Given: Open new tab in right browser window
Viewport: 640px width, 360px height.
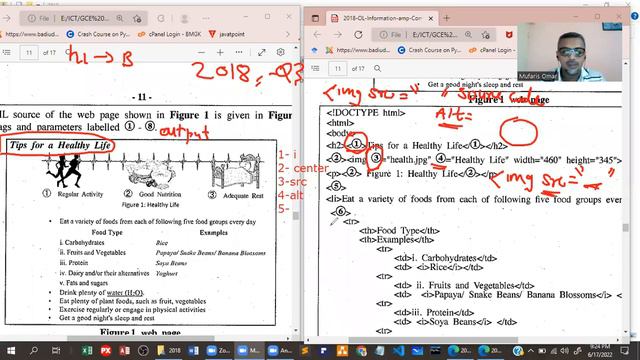Looking at the screenshot, I should pos(446,18).
